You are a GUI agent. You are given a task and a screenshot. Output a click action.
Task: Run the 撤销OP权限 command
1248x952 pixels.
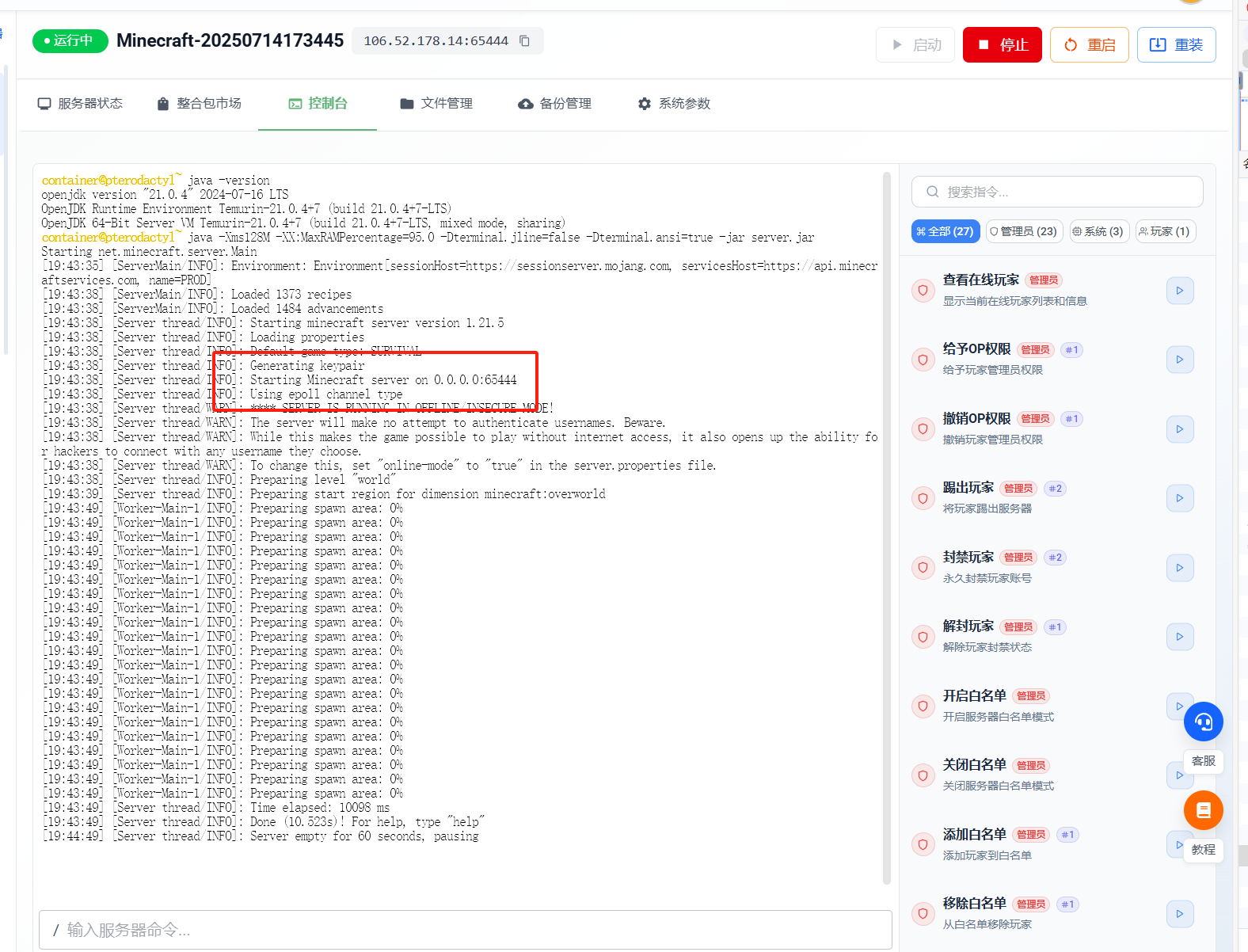pos(1180,429)
